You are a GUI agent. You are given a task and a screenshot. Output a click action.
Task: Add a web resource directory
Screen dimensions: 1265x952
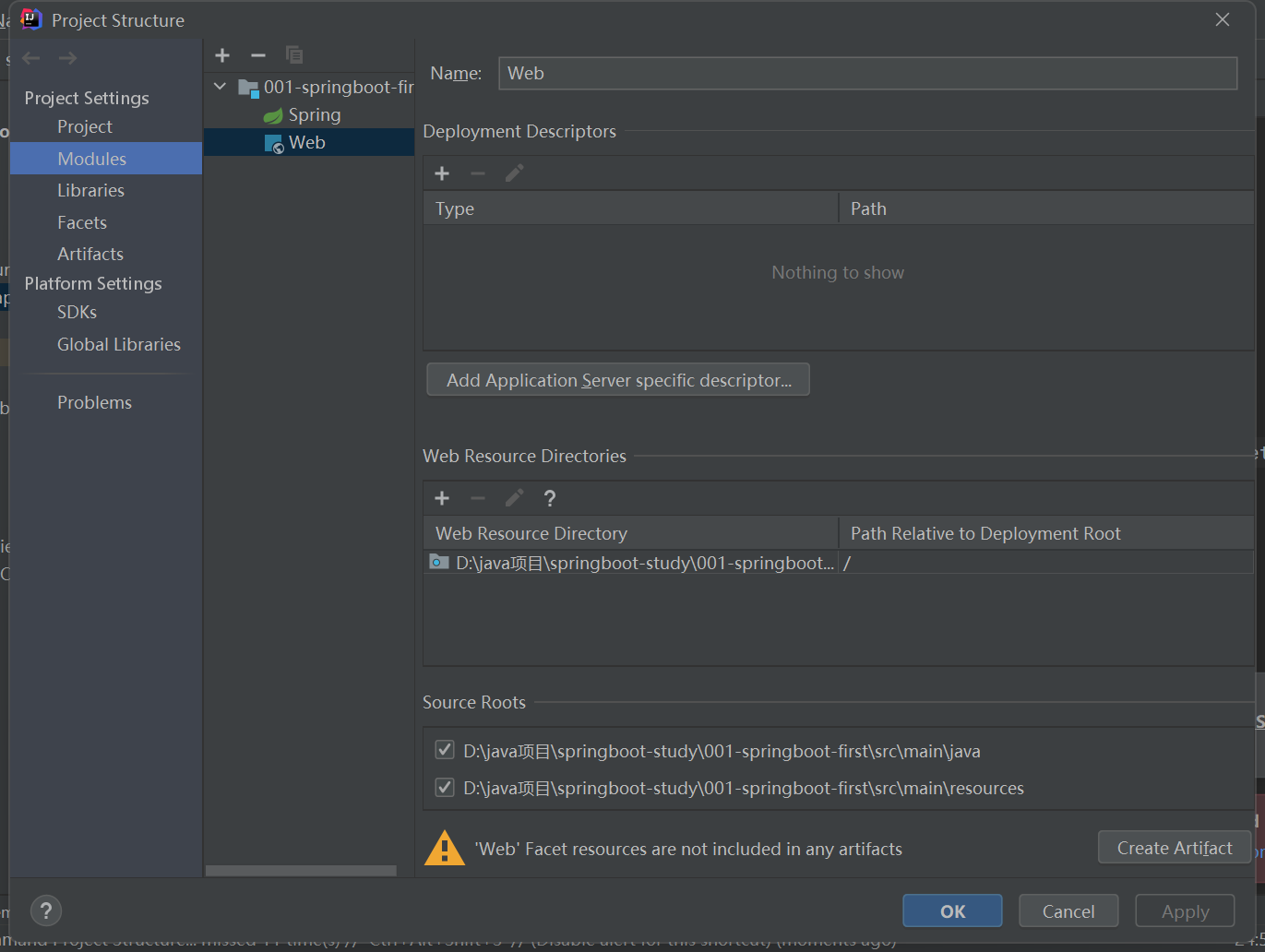[442, 498]
